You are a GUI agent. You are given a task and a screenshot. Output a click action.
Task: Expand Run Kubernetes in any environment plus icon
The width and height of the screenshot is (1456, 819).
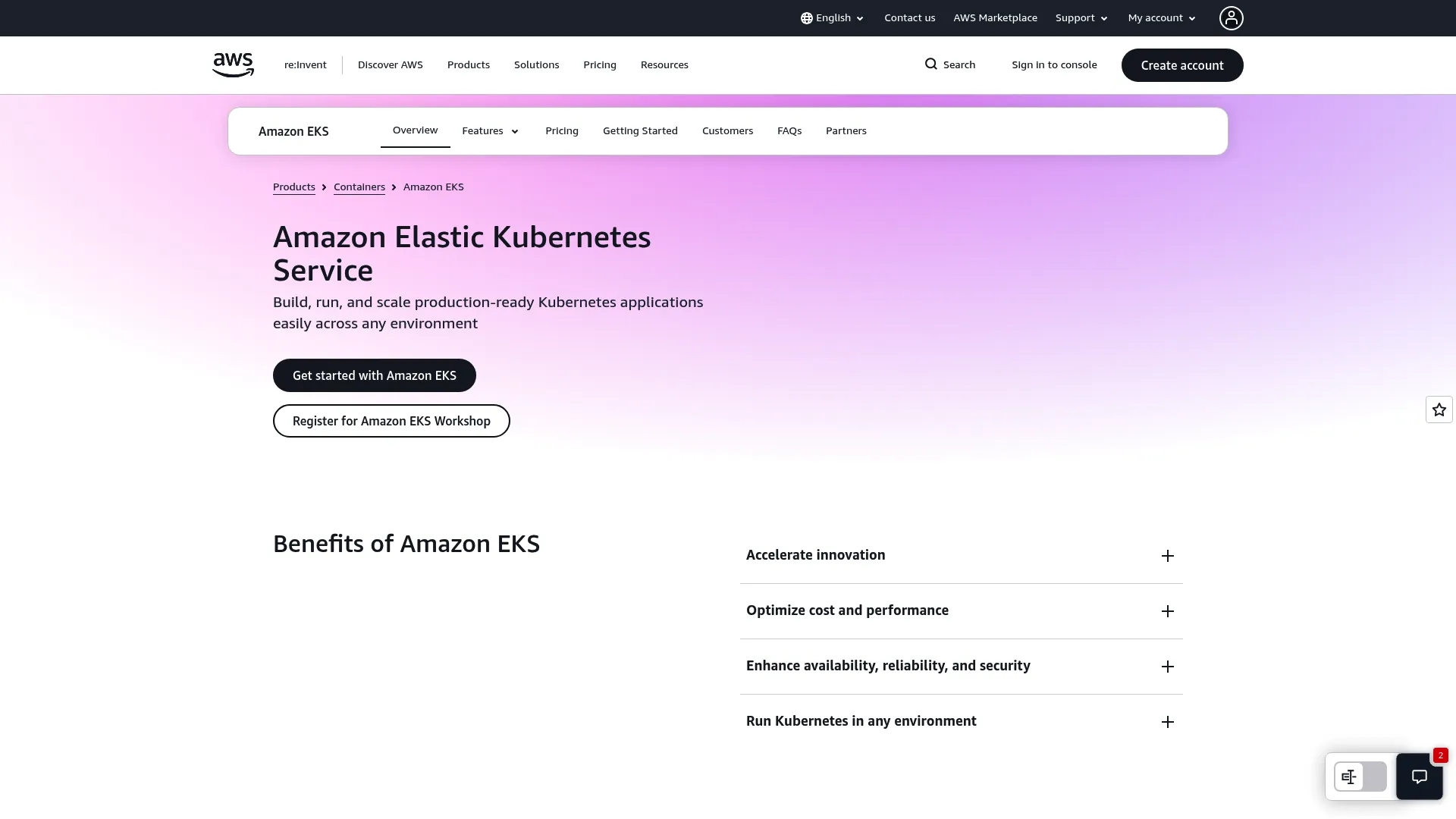pyautogui.click(x=1167, y=722)
